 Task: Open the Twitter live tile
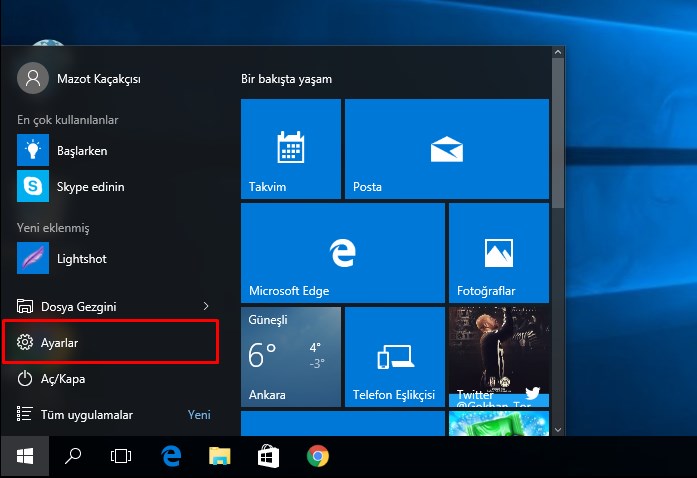[x=498, y=356]
